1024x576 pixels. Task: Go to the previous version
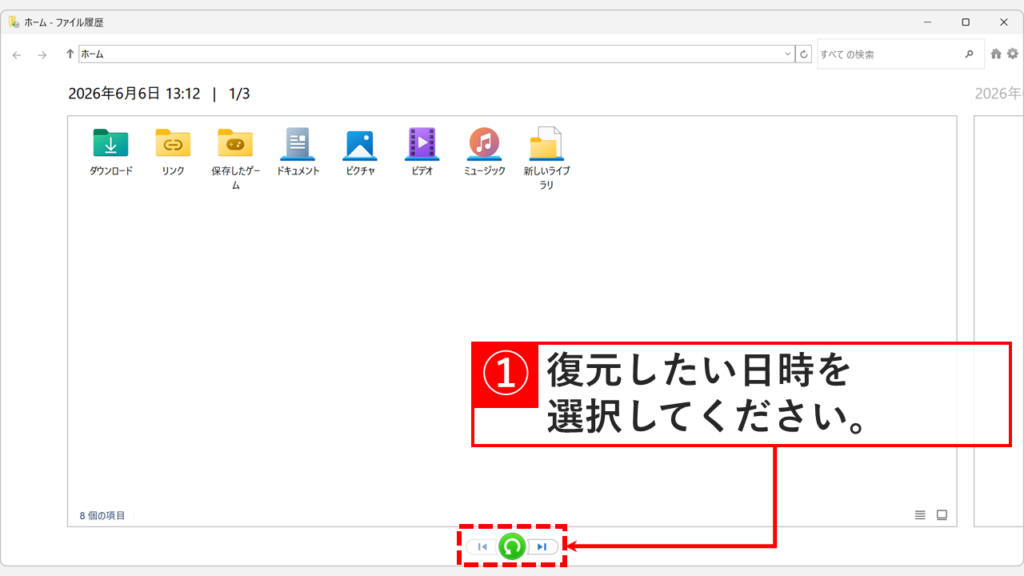coord(482,547)
